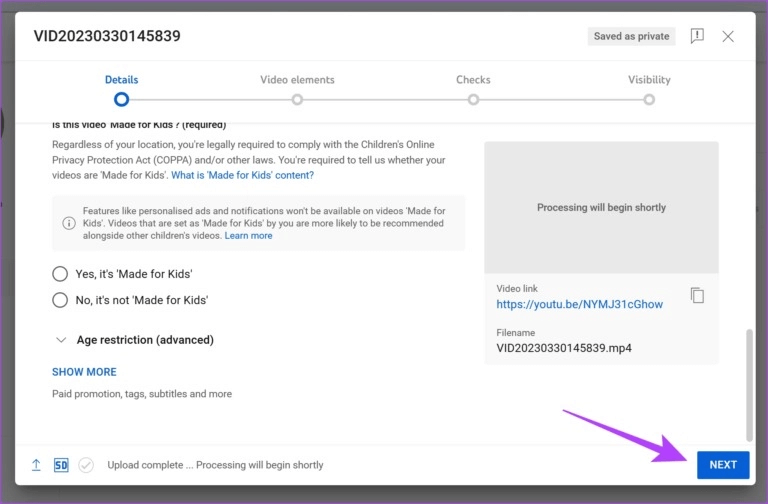
Task: Select the Details step circle
Action: pos(121,99)
